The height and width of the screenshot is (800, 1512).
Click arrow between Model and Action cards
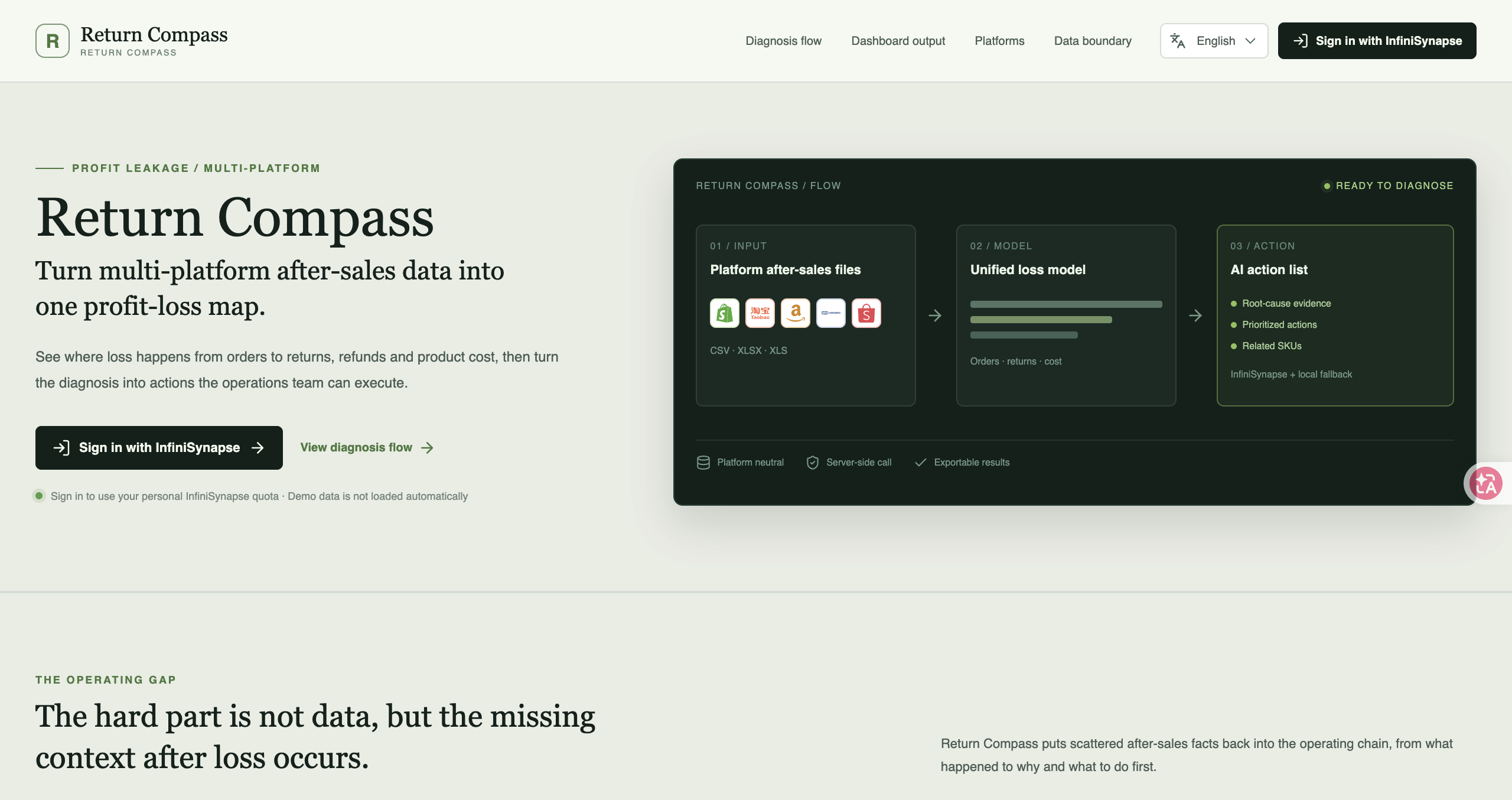1195,316
